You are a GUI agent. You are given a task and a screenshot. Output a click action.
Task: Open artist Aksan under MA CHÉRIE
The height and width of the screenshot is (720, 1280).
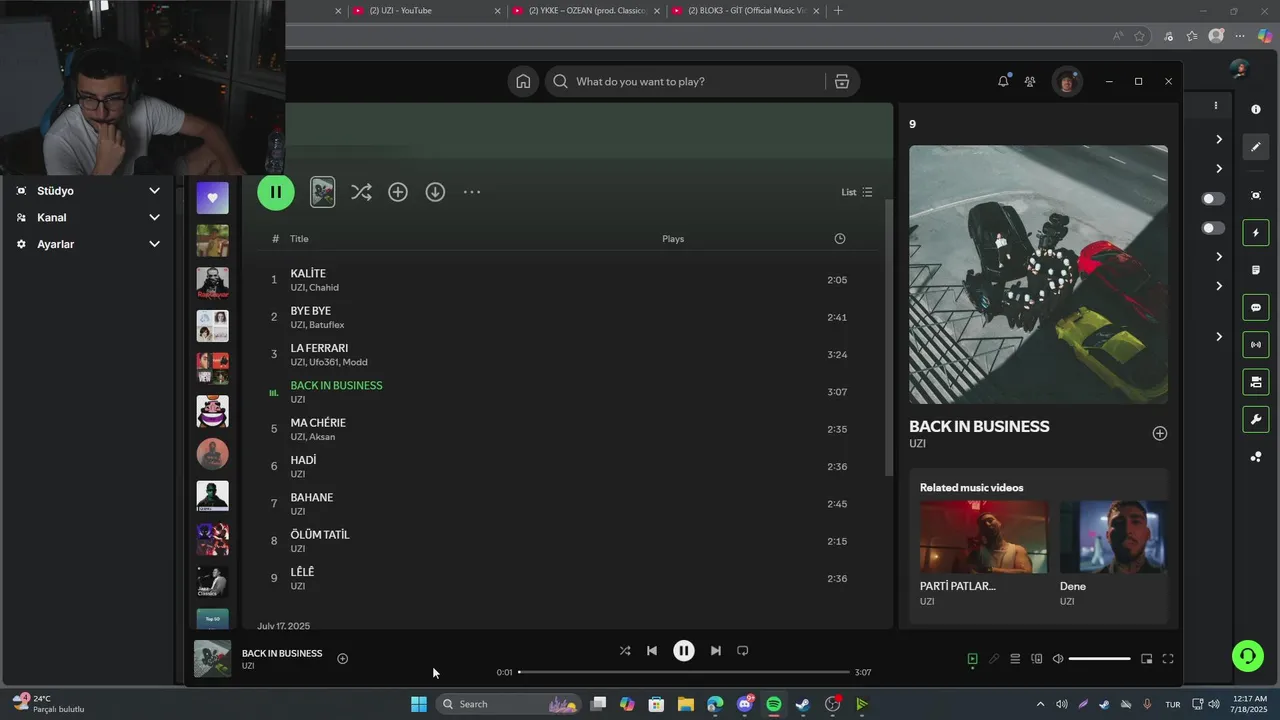(x=322, y=437)
